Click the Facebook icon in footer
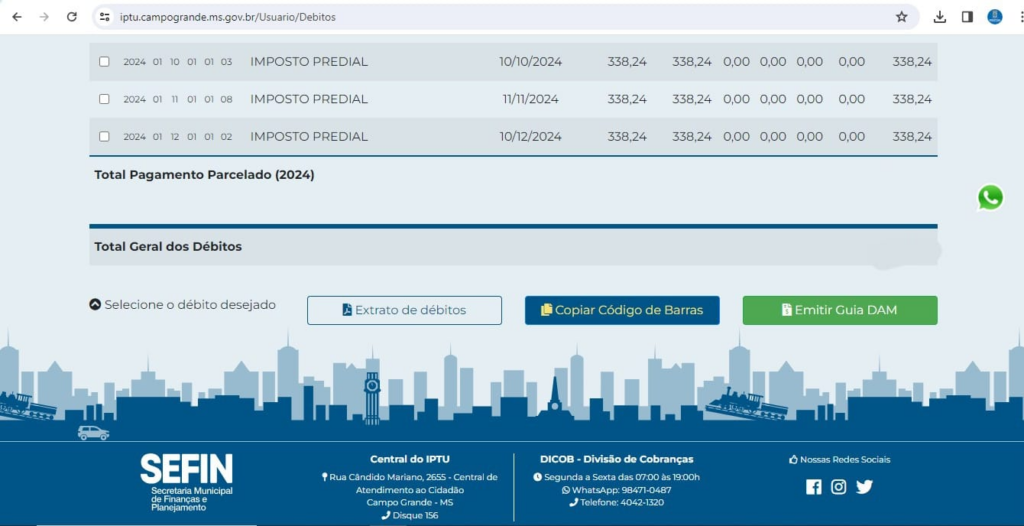Viewport: 1024px width, 526px height. 813,487
